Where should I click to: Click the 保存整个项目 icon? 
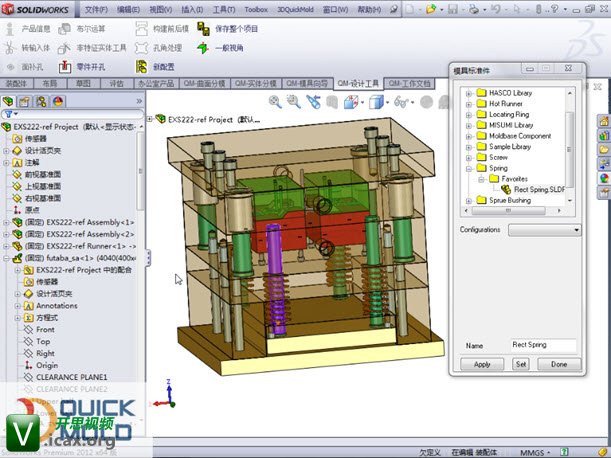pos(203,28)
